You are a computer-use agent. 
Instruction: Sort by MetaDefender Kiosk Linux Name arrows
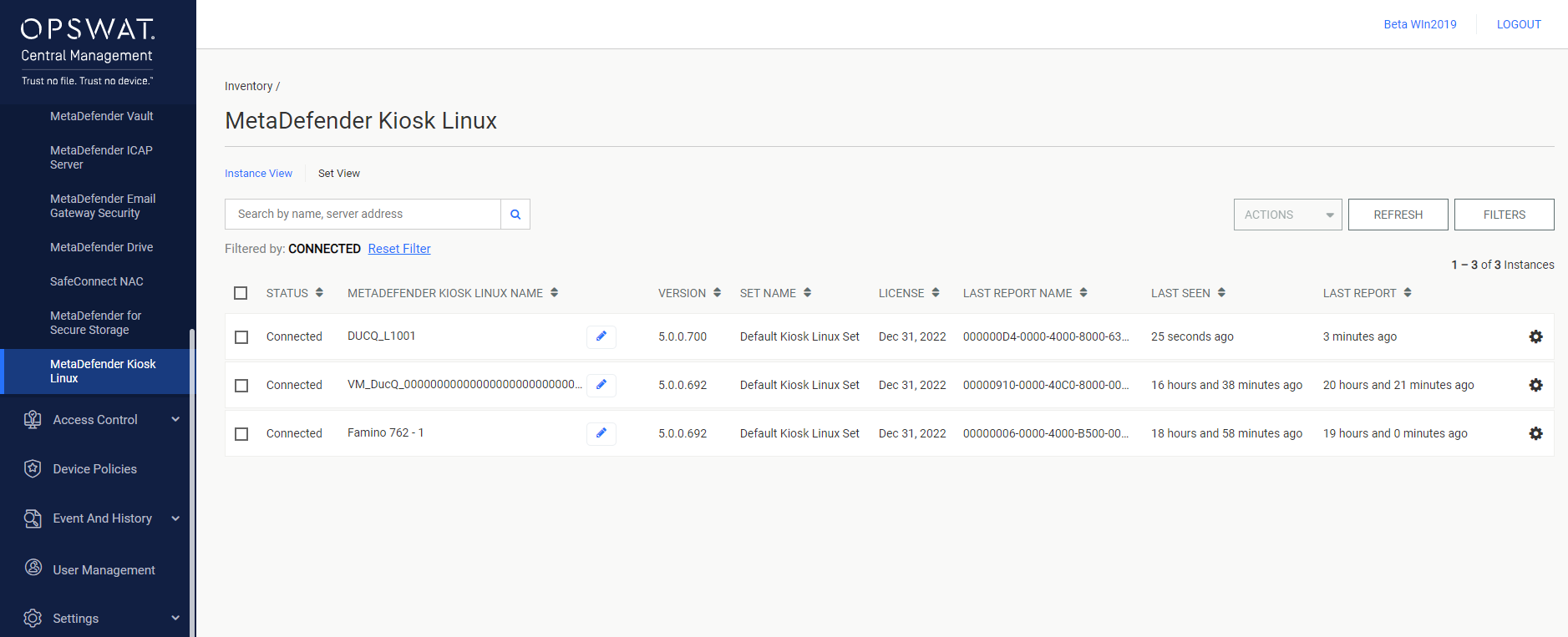coord(554,293)
